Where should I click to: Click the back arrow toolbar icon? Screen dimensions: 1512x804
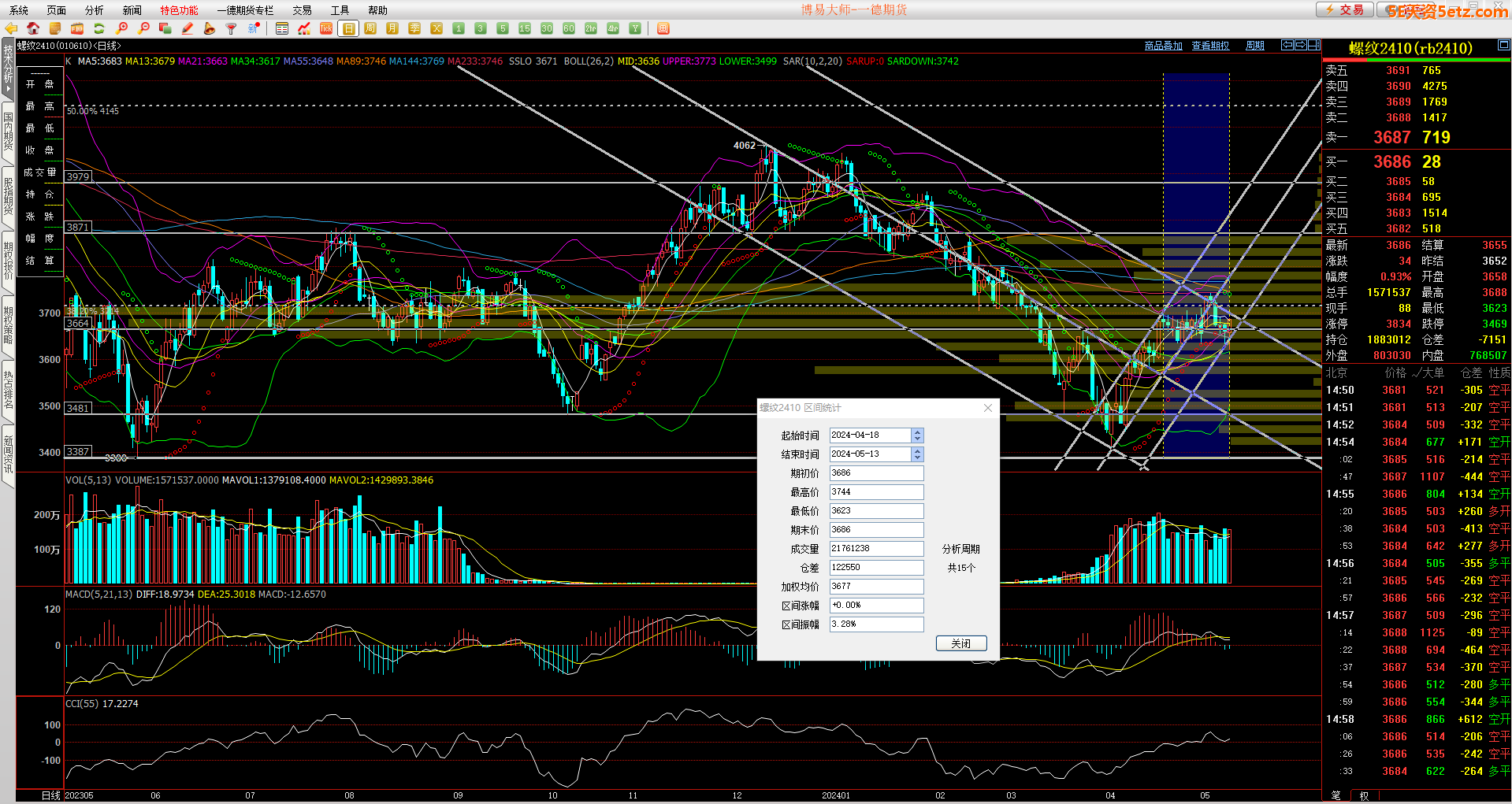pyautogui.click(x=11, y=28)
